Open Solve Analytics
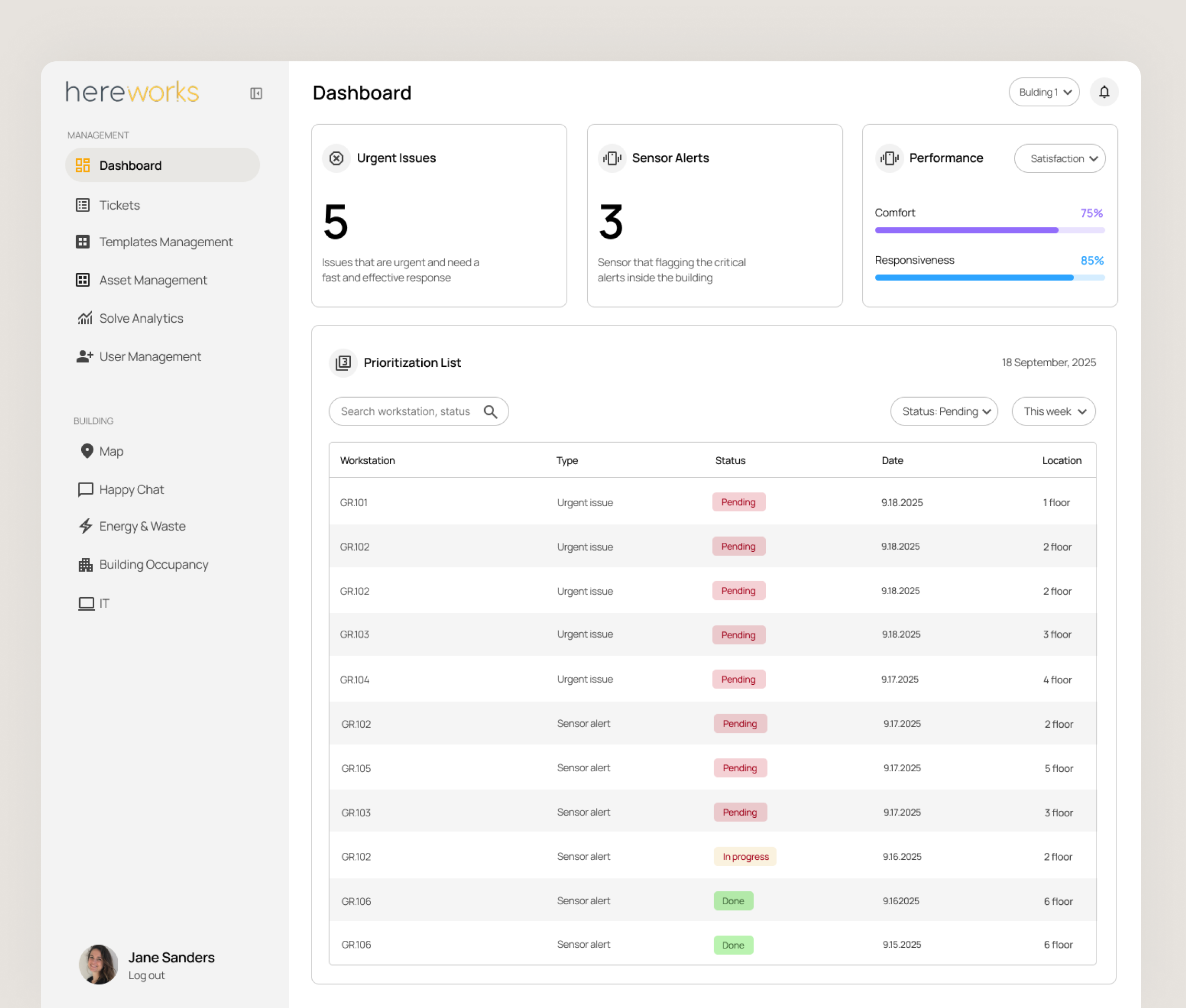Screen dimensions: 1186x1008 140,319
